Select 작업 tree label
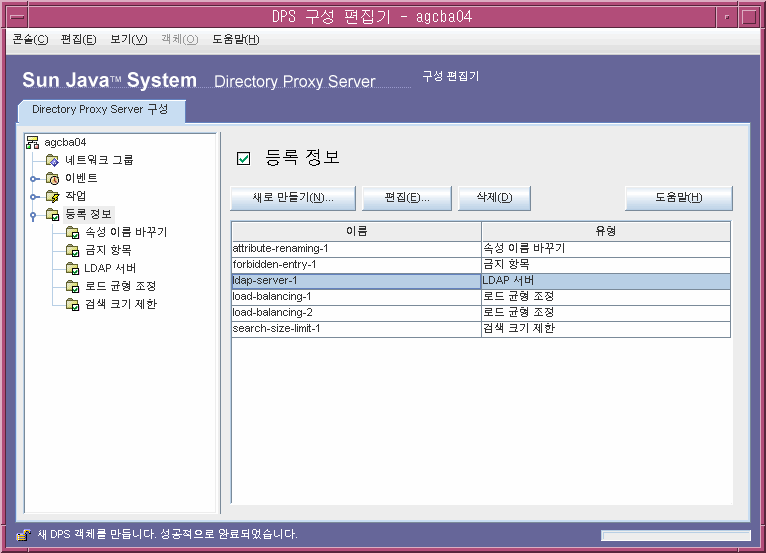The image size is (766, 553). pos(76,196)
